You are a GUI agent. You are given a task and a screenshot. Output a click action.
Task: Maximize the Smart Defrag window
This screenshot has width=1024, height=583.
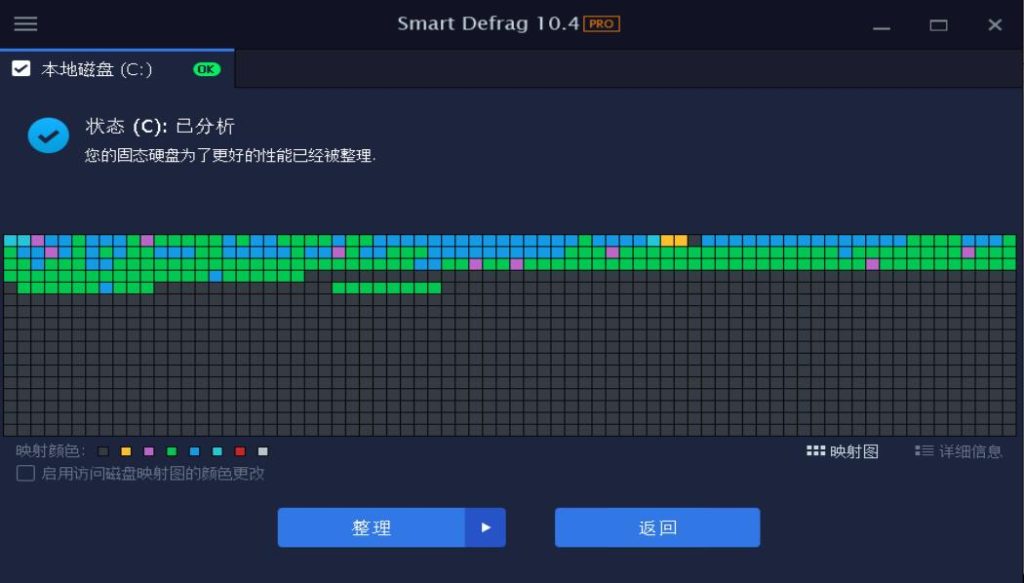[x=938, y=25]
